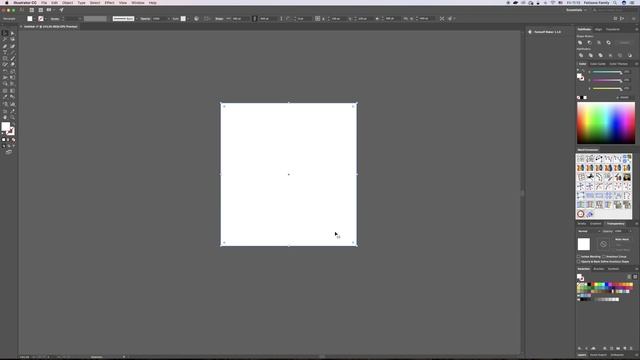Switch to the Align tab
Image resolution: width=640 pixels, height=360 pixels.
click(598, 29)
